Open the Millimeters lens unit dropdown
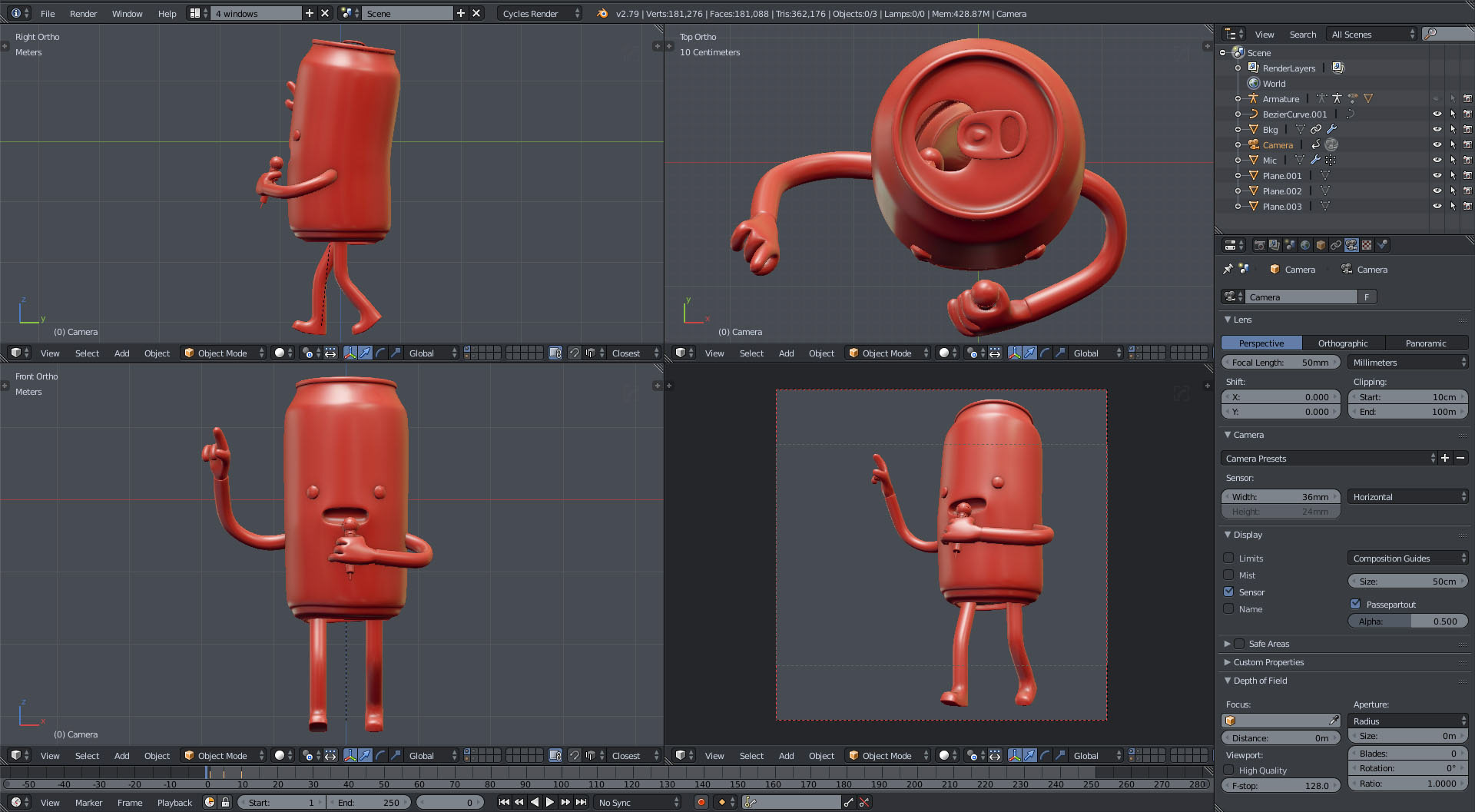Image resolution: width=1475 pixels, height=812 pixels. tap(1407, 362)
